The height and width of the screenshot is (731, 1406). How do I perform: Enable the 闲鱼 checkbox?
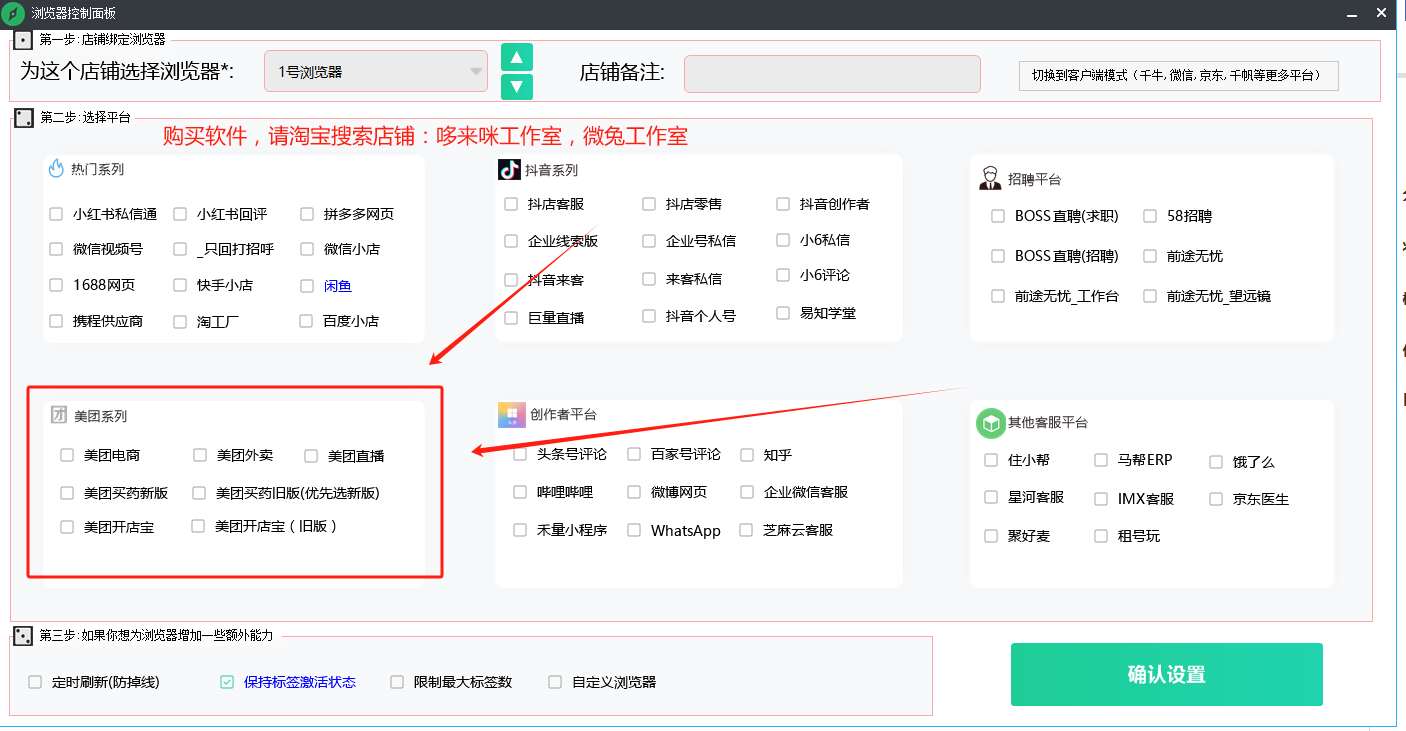coord(306,286)
